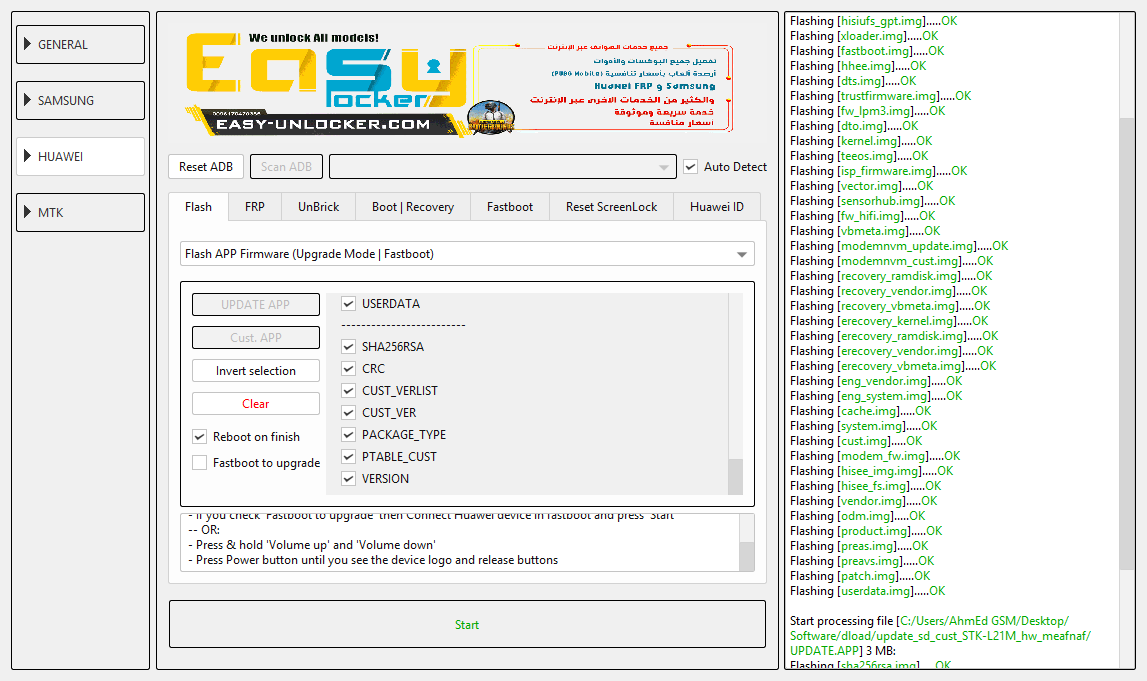
Task: Uncheck the USERDATA partition
Action: tap(348, 304)
